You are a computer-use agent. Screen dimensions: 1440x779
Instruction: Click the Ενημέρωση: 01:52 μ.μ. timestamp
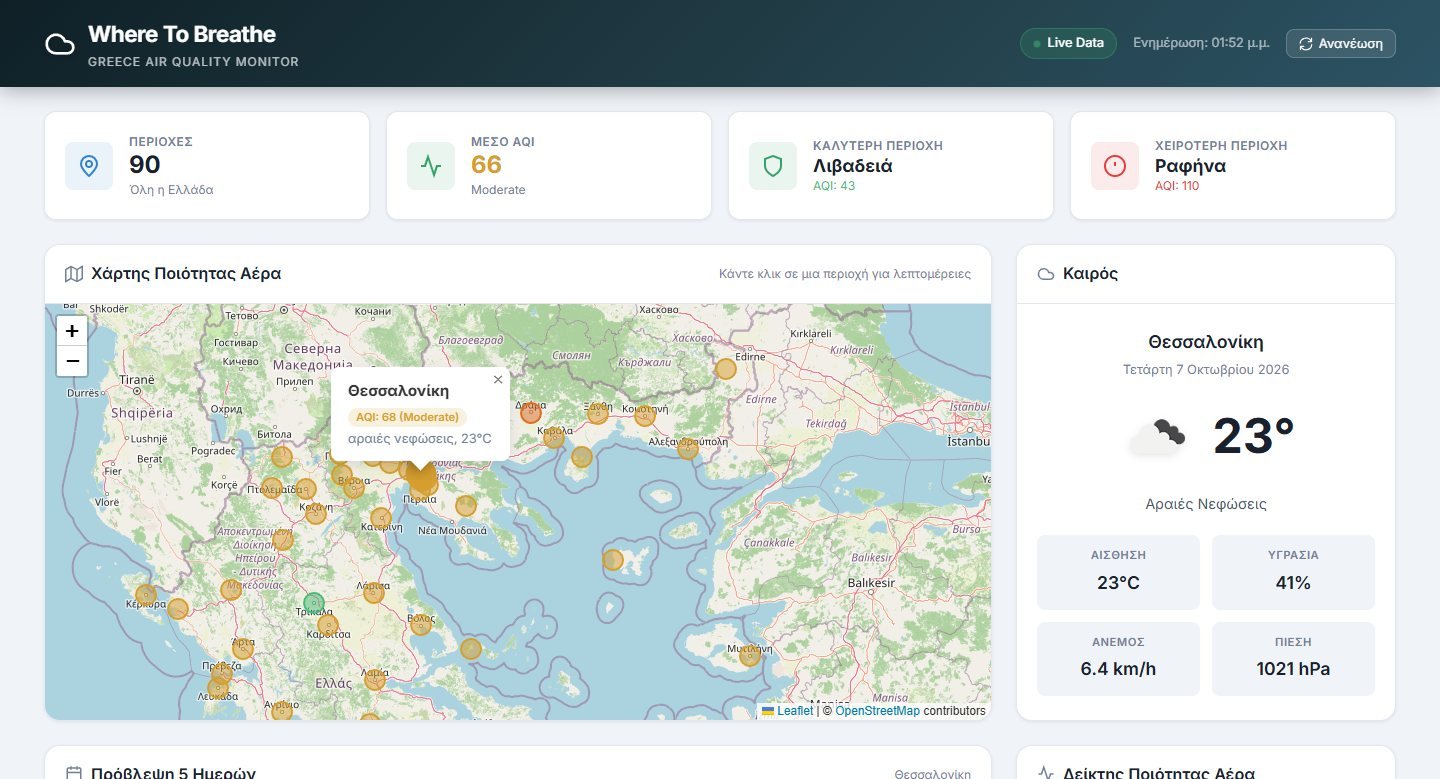[x=1201, y=44]
